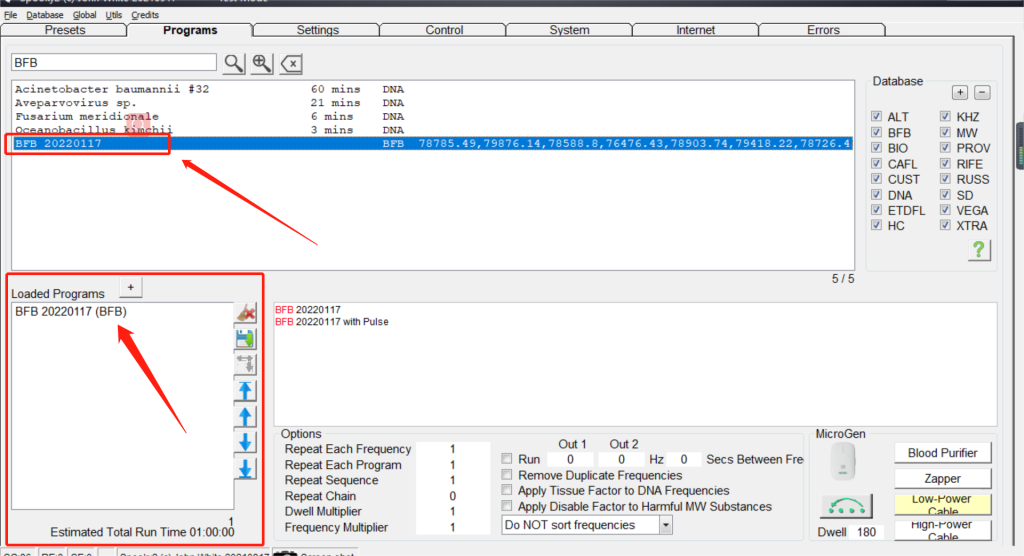Open the 'Do NOT sort frequencies' dropdown
Screen dimensions: 1024x556
[587, 524]
